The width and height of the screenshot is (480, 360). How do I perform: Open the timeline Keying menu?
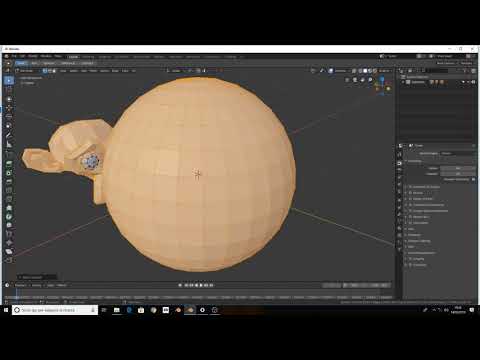pyautogui.click(x=37, y=285)
